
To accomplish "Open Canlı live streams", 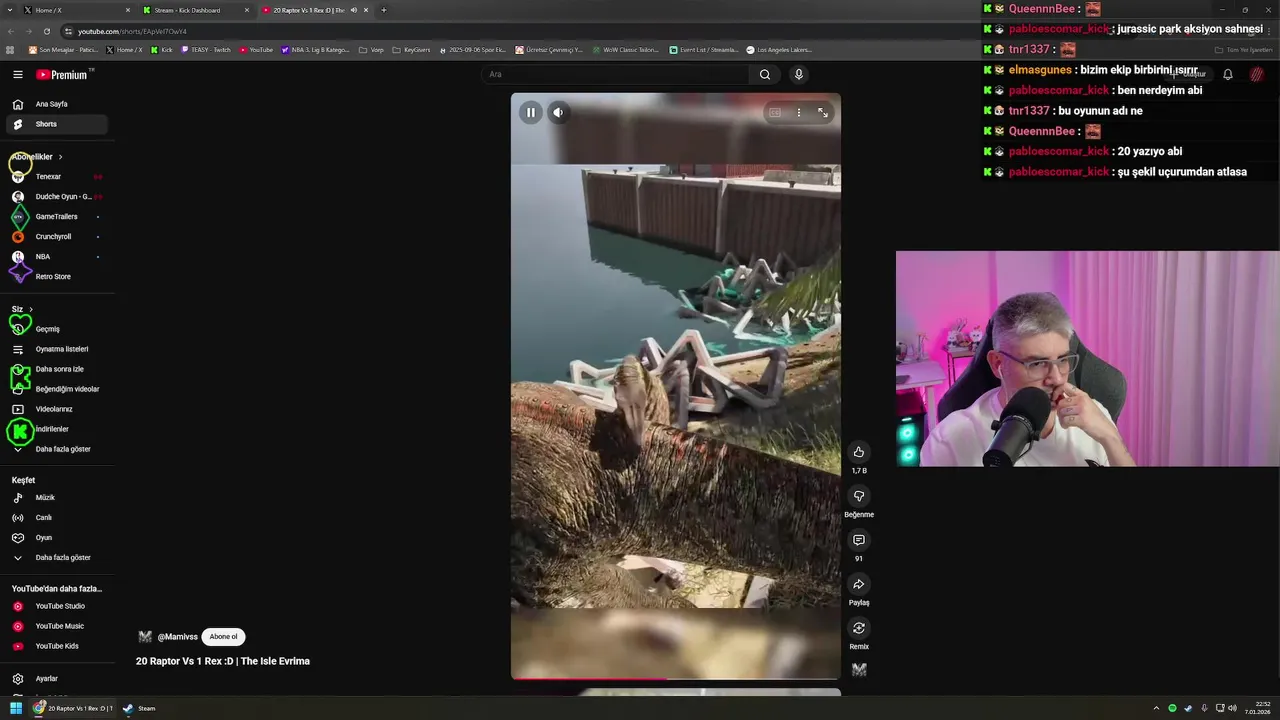I will point(56,518).
